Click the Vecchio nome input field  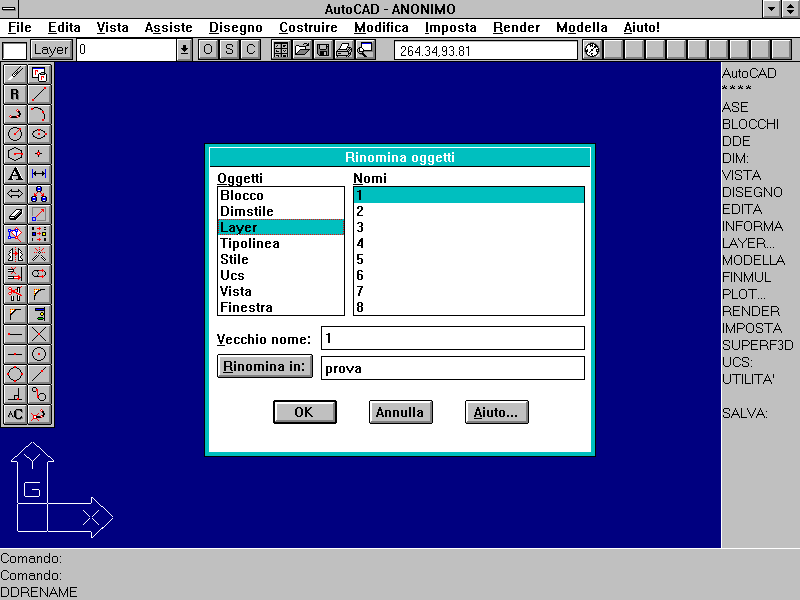(453, 338)
